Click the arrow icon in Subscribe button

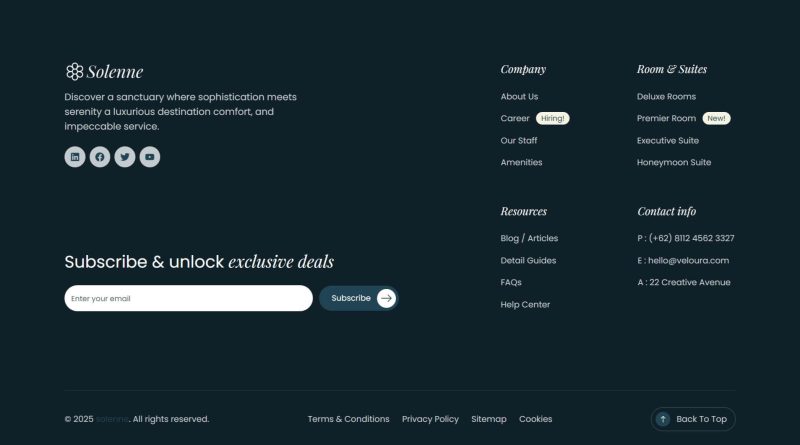click(386, 298)
